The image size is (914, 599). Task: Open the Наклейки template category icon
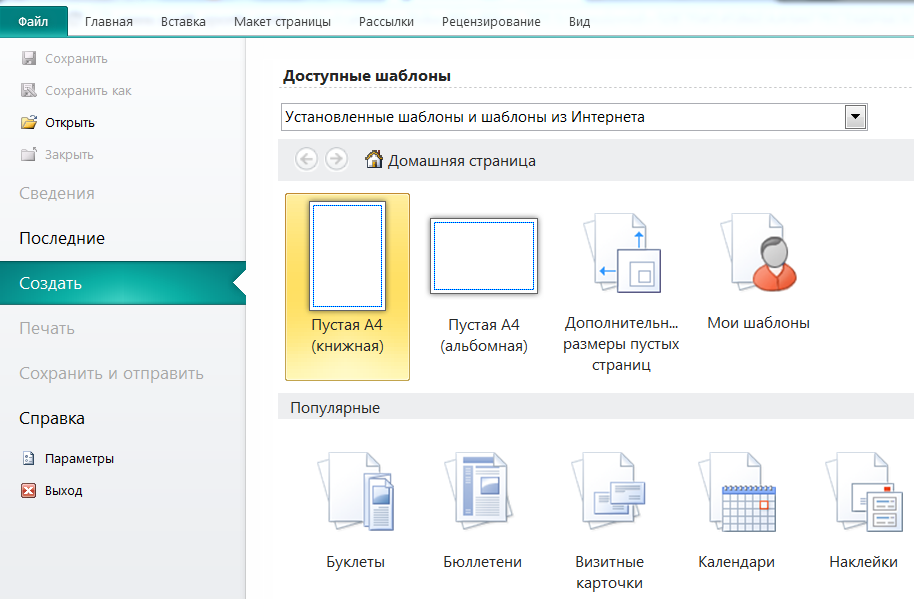(x=864, y=492)
